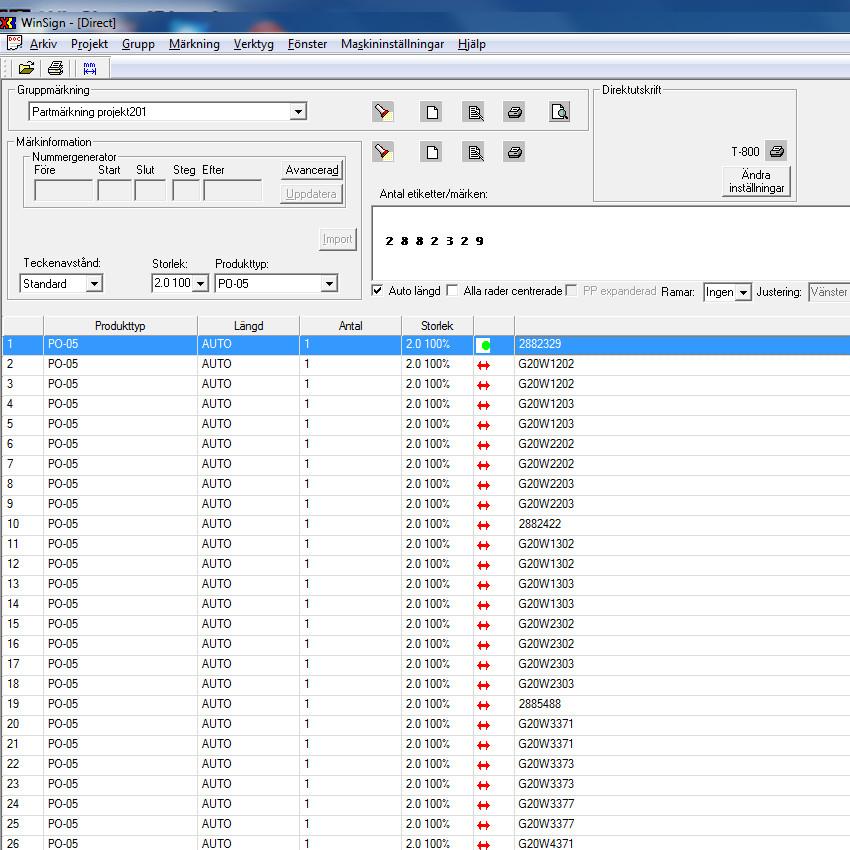The image size is (850, 850).
Task: Click the Steg input field
Action: click(x=186, y=190)
